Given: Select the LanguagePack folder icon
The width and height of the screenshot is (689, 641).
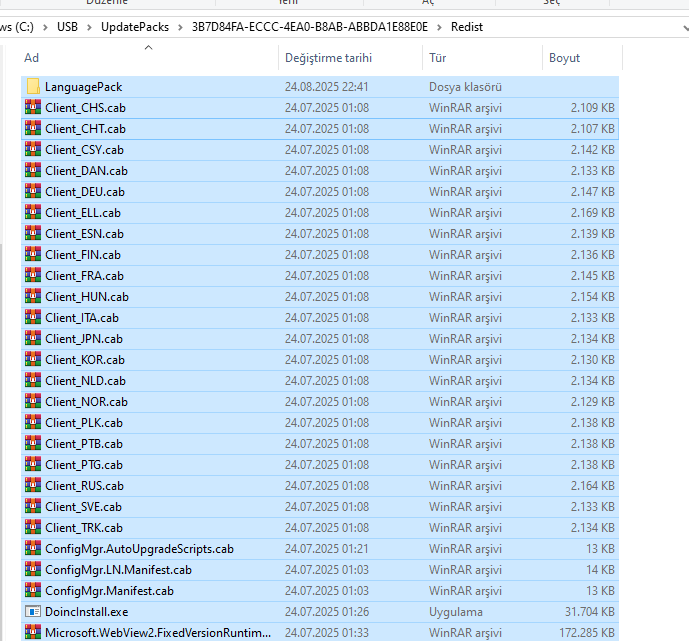Looking at the screenshot, I should (33, 87).
